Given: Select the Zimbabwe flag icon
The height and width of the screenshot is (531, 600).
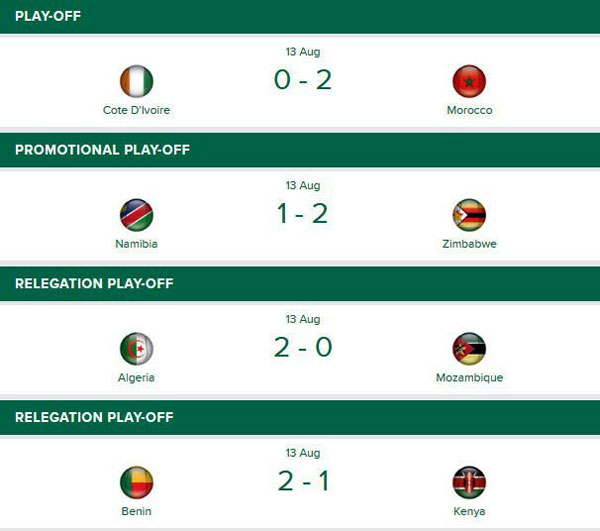Looking at the screenshot, I should (x=469, y=215).
